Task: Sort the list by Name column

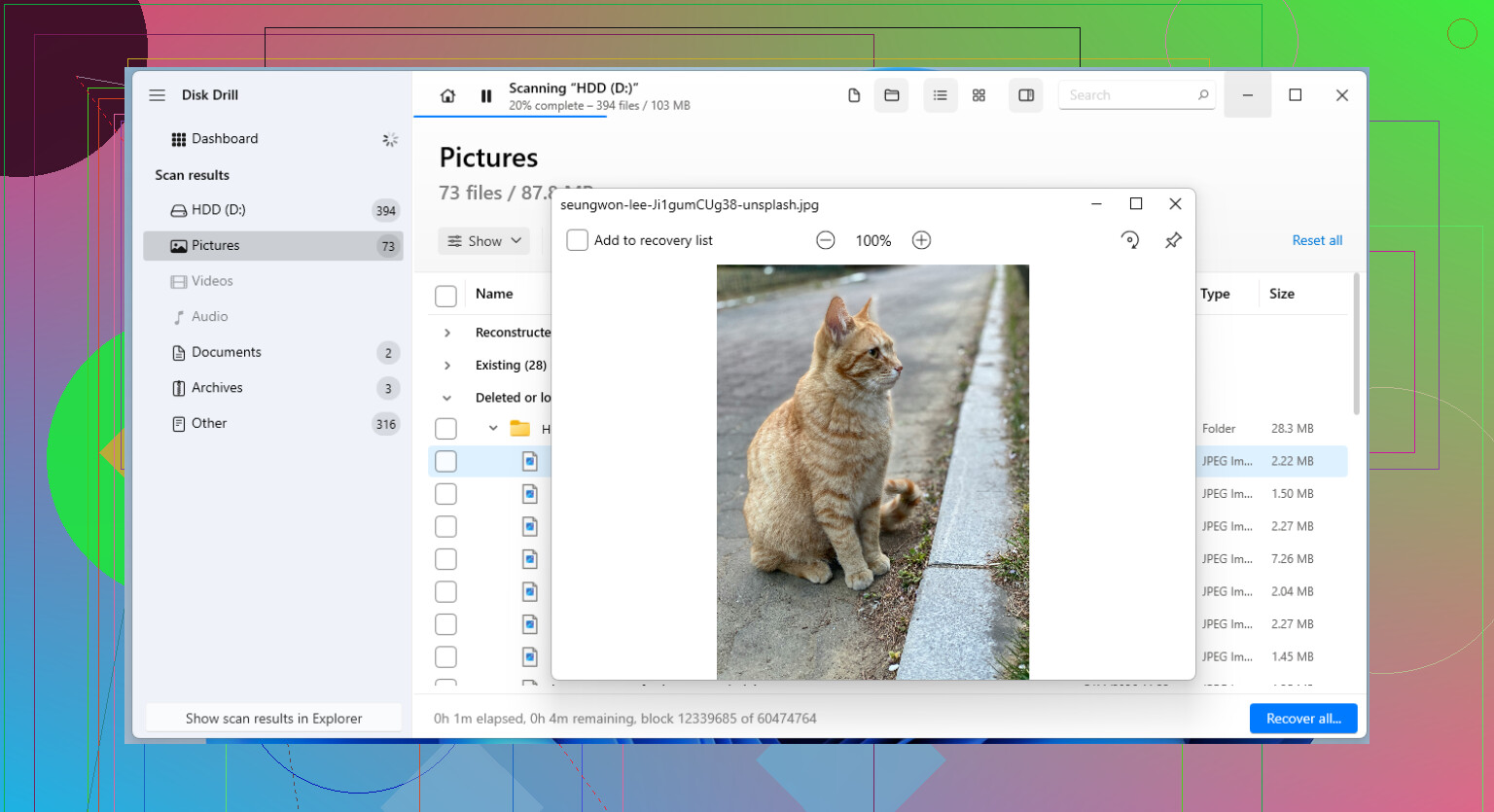Action: pos(494,294)
